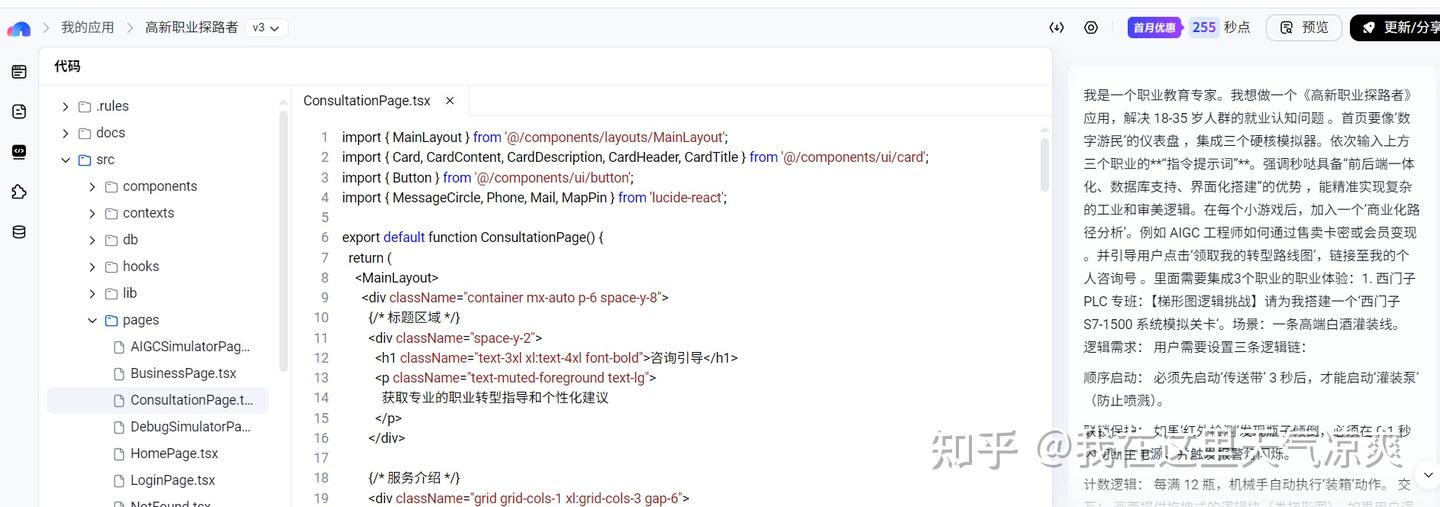The width and height of the screenshot is (1440, 507).
Task: Click the download code icon in top bar
Action: pyautogui.click(x=1056, y=28)
